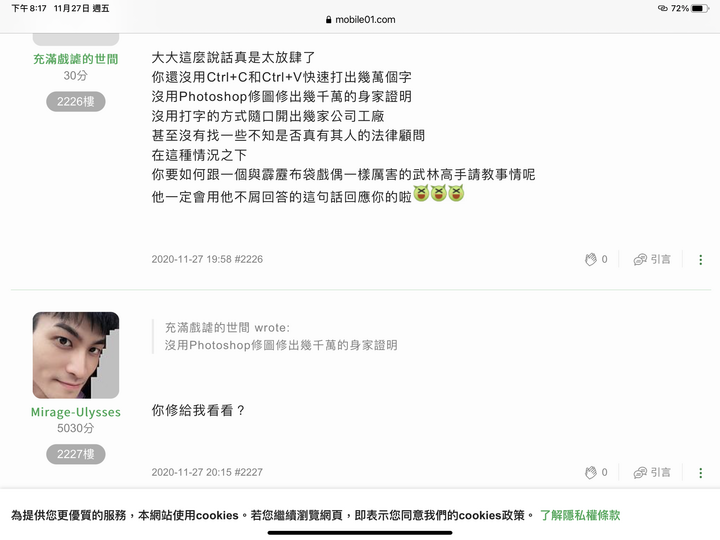Click the clap icon on post #2227
Image resolution: width=720 pixels, height=540 pixels.
(591, 472)
